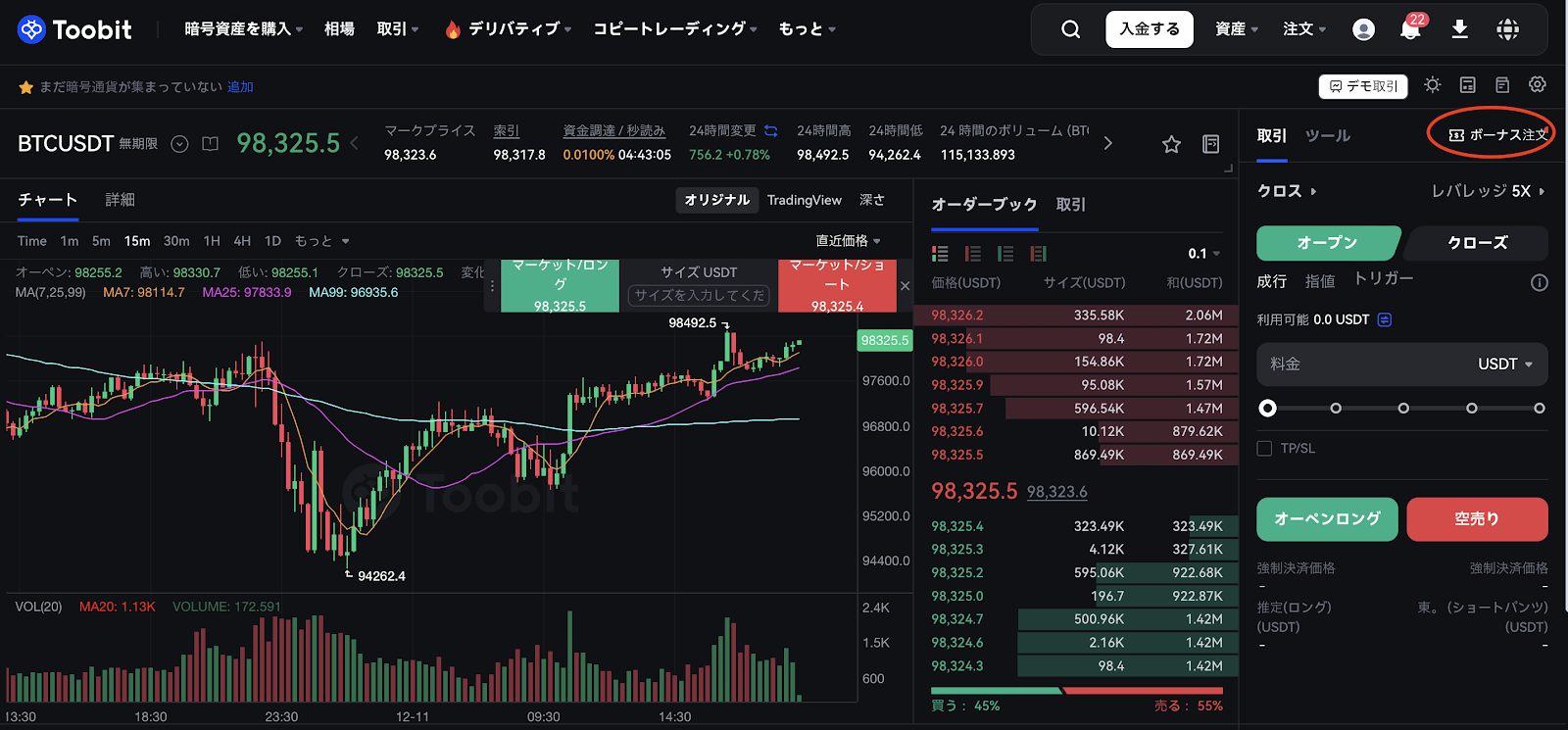Open the calculator icon in toolbar
The image size is (1568, 730).
pyautogui.click(x=1468, y=85)
